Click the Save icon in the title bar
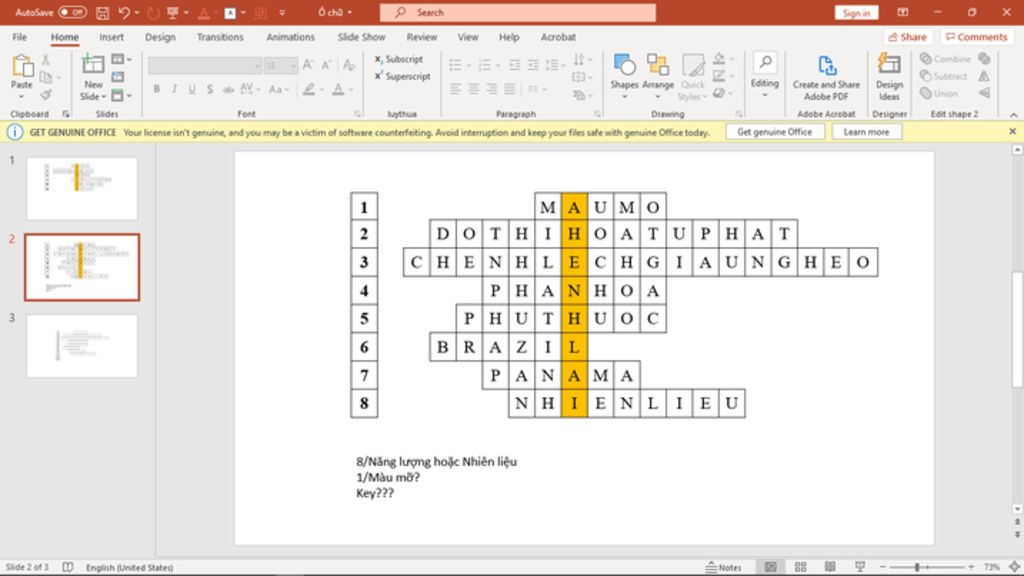Viewport: 1024px width, 576px height. (x=102, y=12)
